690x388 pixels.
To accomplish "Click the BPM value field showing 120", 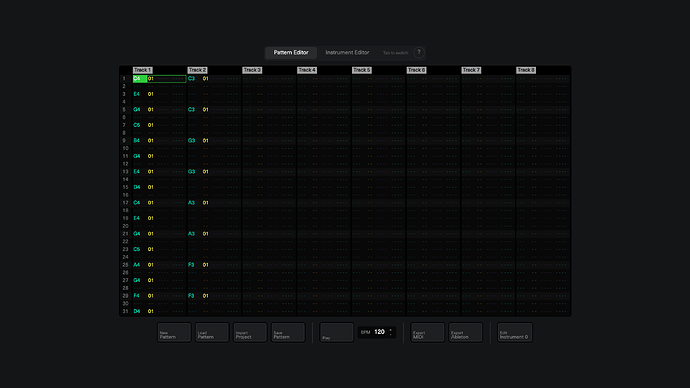I will coord(379,332).
